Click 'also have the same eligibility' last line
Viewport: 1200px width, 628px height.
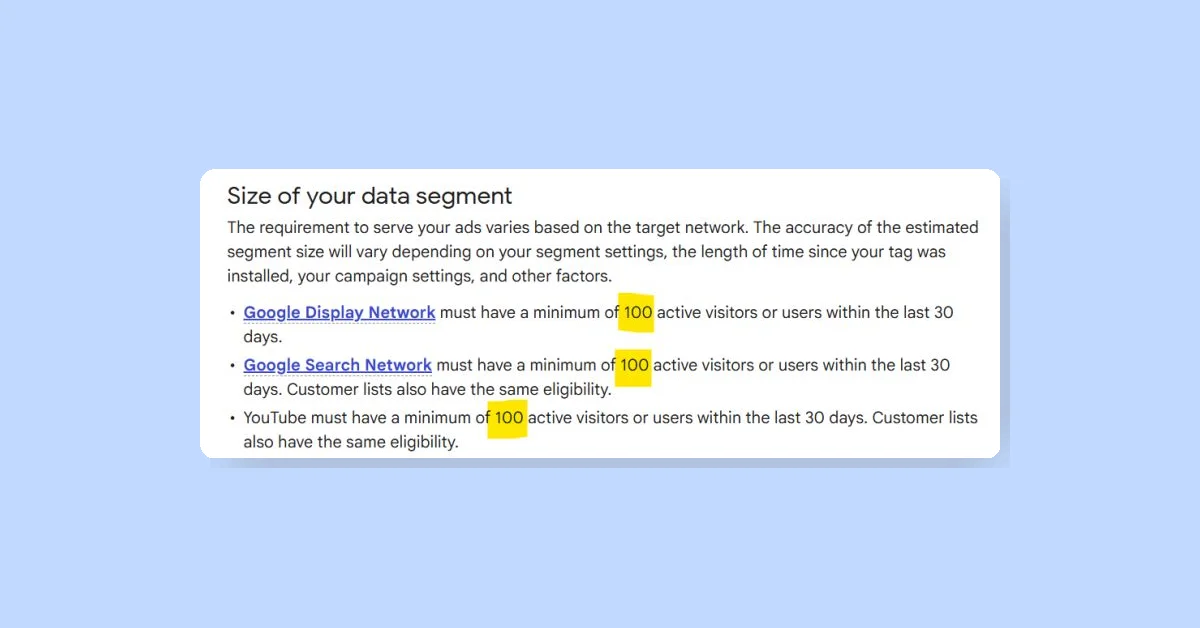click(x=351, y=442)
